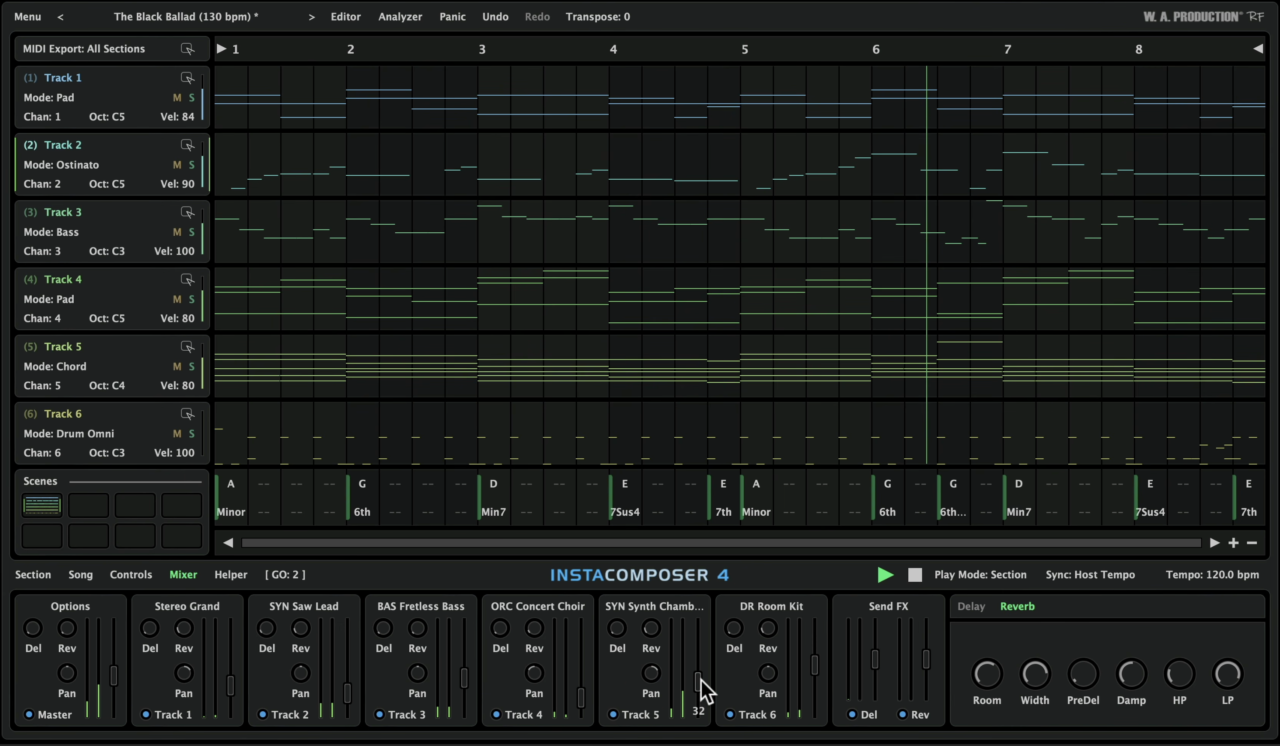Image resolution: width=1280 pixels, height=746 pixels.
Task: Open Track 2 search/preset icon
Action: tap(187, 145)
